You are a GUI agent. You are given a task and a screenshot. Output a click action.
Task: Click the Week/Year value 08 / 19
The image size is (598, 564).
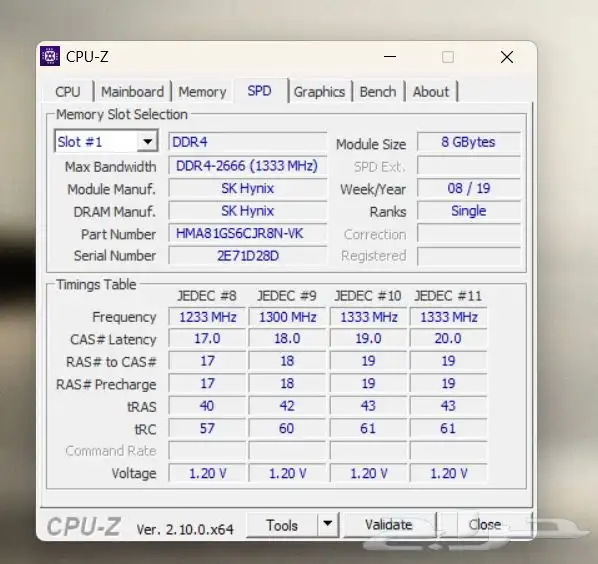(469, 188)
